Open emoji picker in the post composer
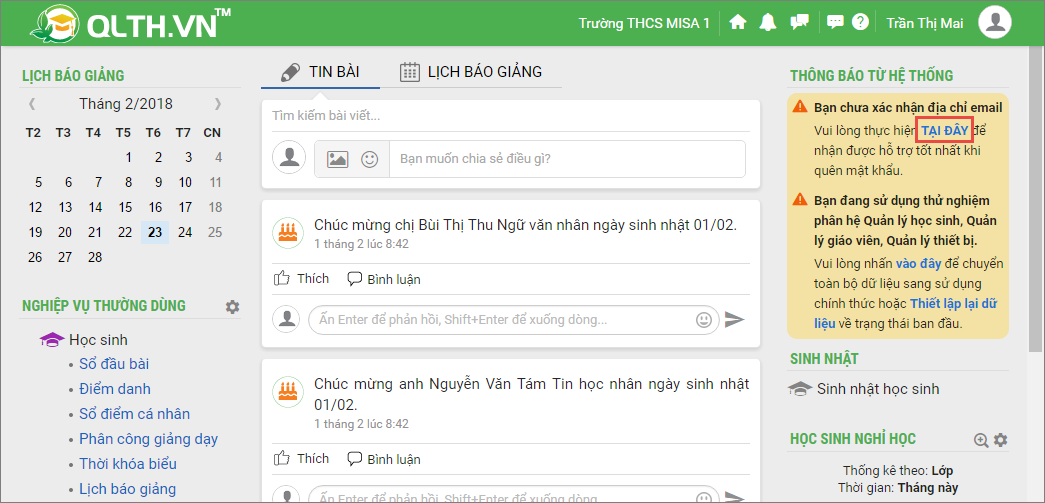Viewport: 1045px width, 503px height. click(x=369, y=158)
